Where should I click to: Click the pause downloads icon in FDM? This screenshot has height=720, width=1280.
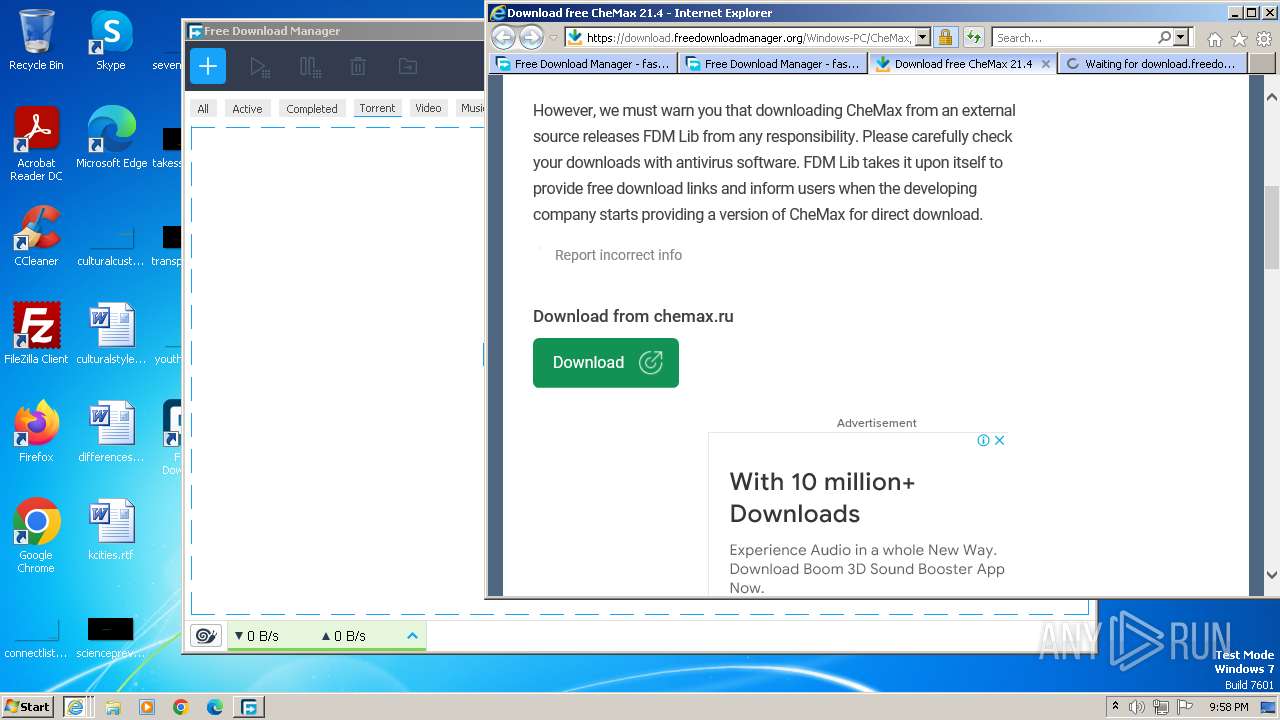(x=310, y=67)
